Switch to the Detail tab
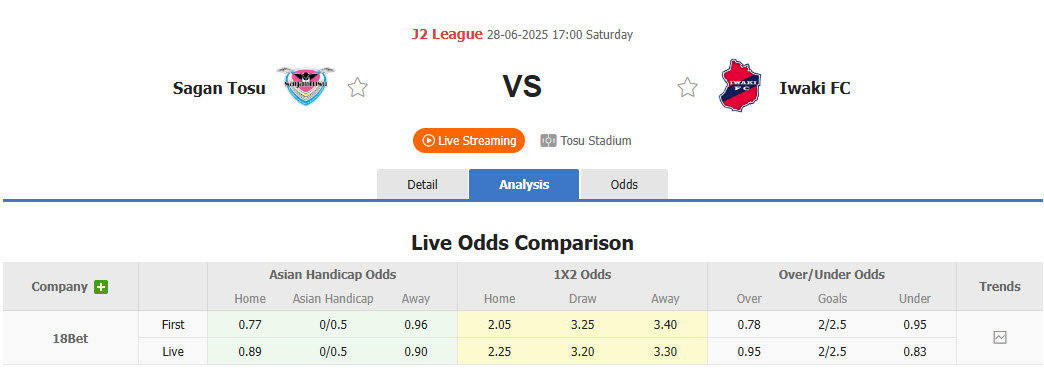Viewport: 1044px width, 368px height. pos(422,184)
